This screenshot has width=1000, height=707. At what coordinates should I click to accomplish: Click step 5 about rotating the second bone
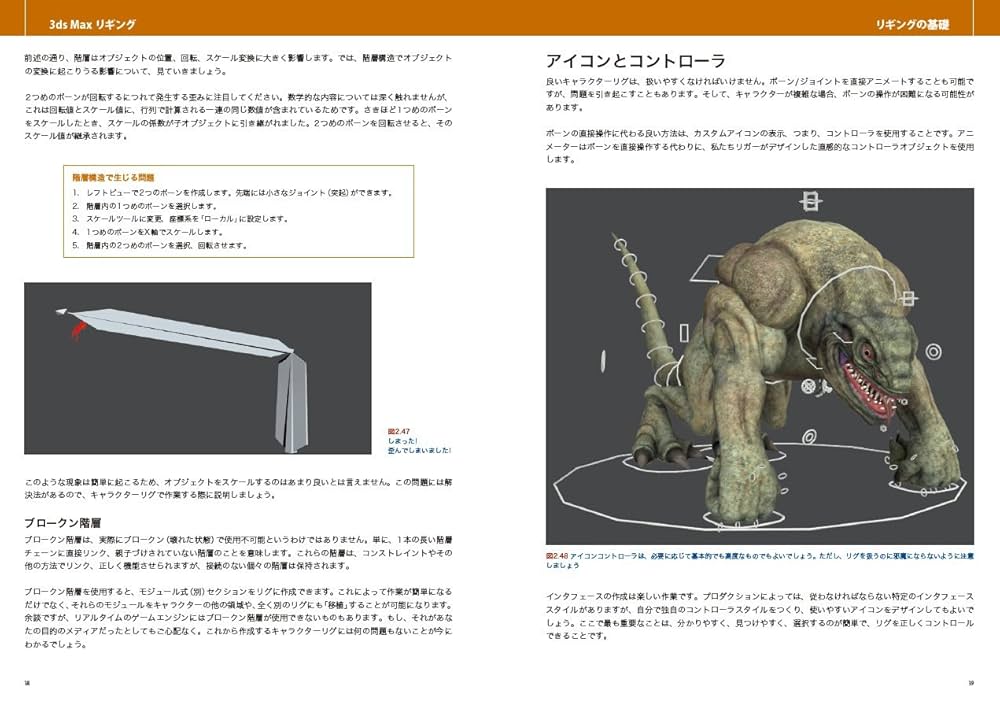pos(159,245)
